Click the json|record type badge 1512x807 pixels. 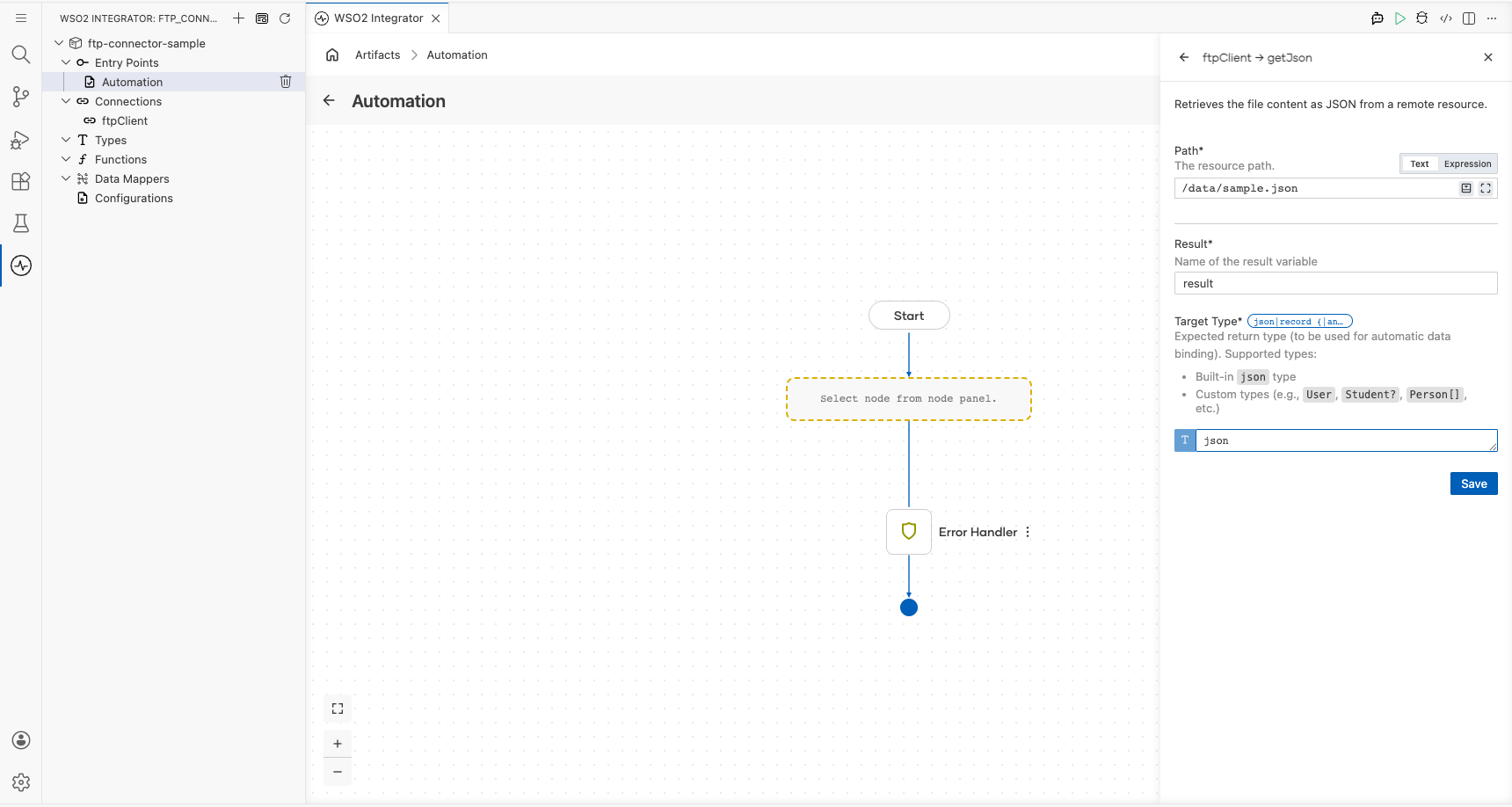pos(1299,322)
